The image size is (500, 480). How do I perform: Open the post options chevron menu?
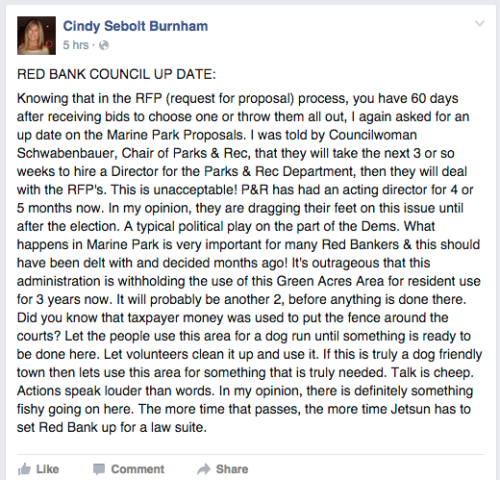480,23
